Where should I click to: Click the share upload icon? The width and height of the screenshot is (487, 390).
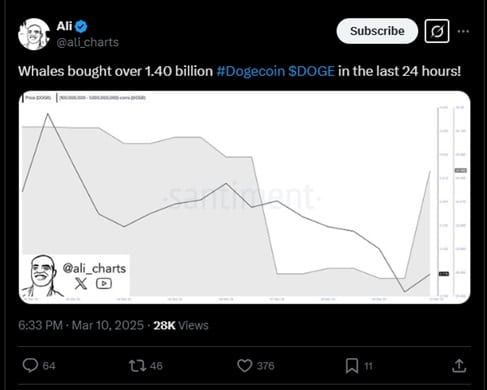pyautogui.click(x=459, y=365)
